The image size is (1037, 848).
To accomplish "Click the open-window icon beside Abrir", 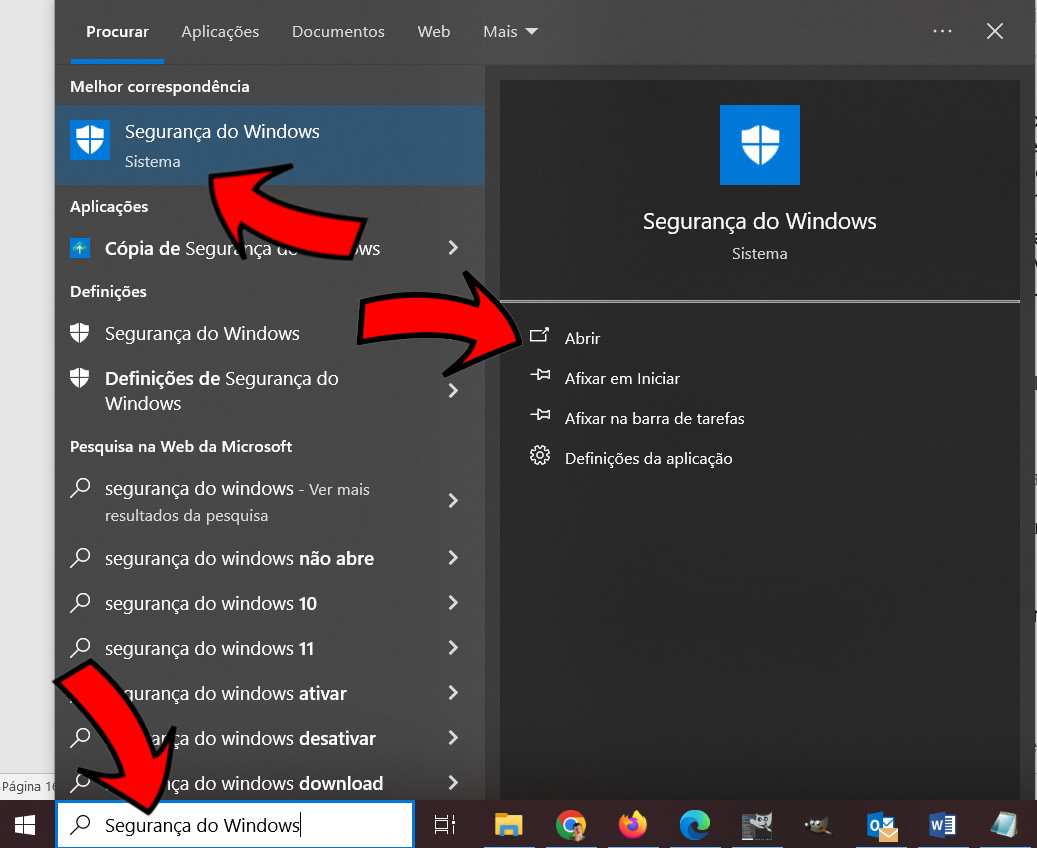I will [540, 335].
